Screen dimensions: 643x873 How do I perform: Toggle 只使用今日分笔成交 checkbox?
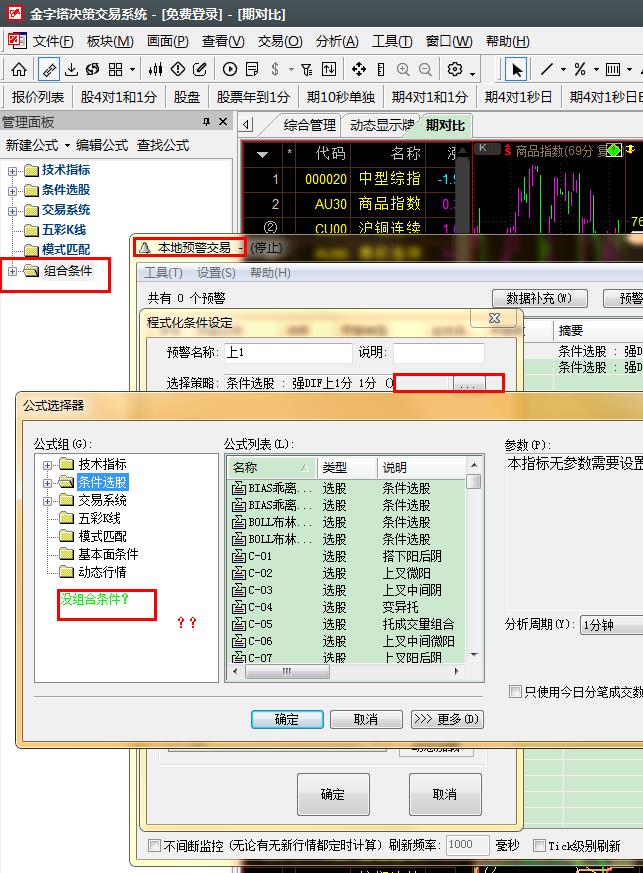(515, 691)
